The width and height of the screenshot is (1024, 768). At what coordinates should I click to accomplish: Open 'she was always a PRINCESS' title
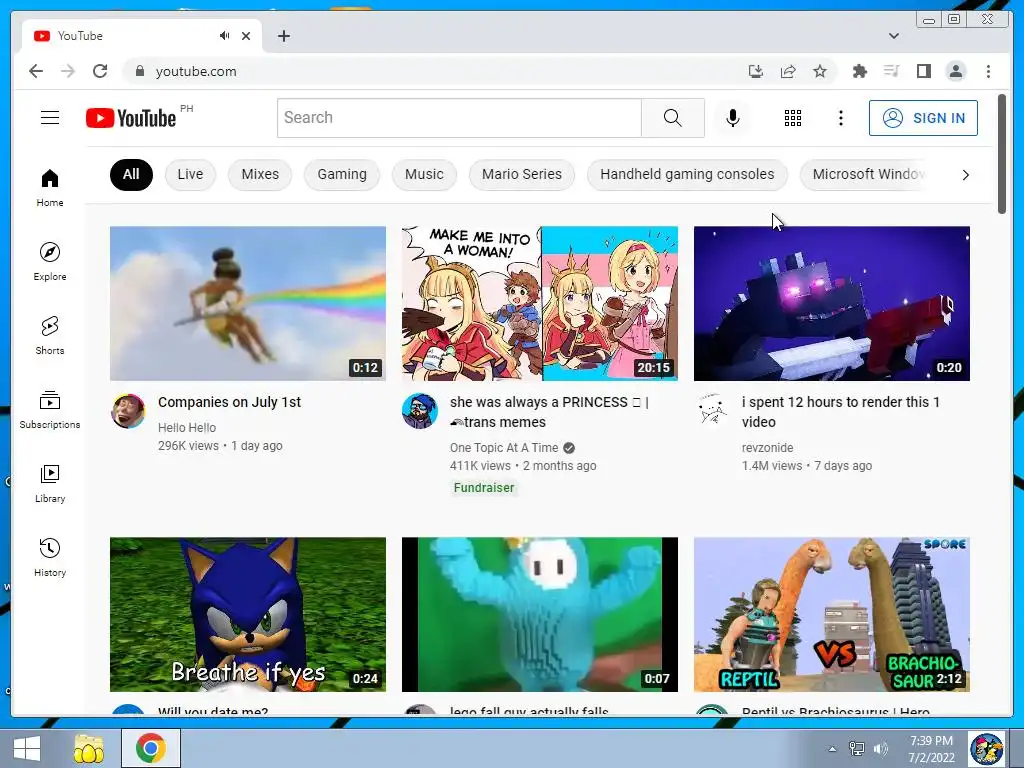tap(549, 412)
